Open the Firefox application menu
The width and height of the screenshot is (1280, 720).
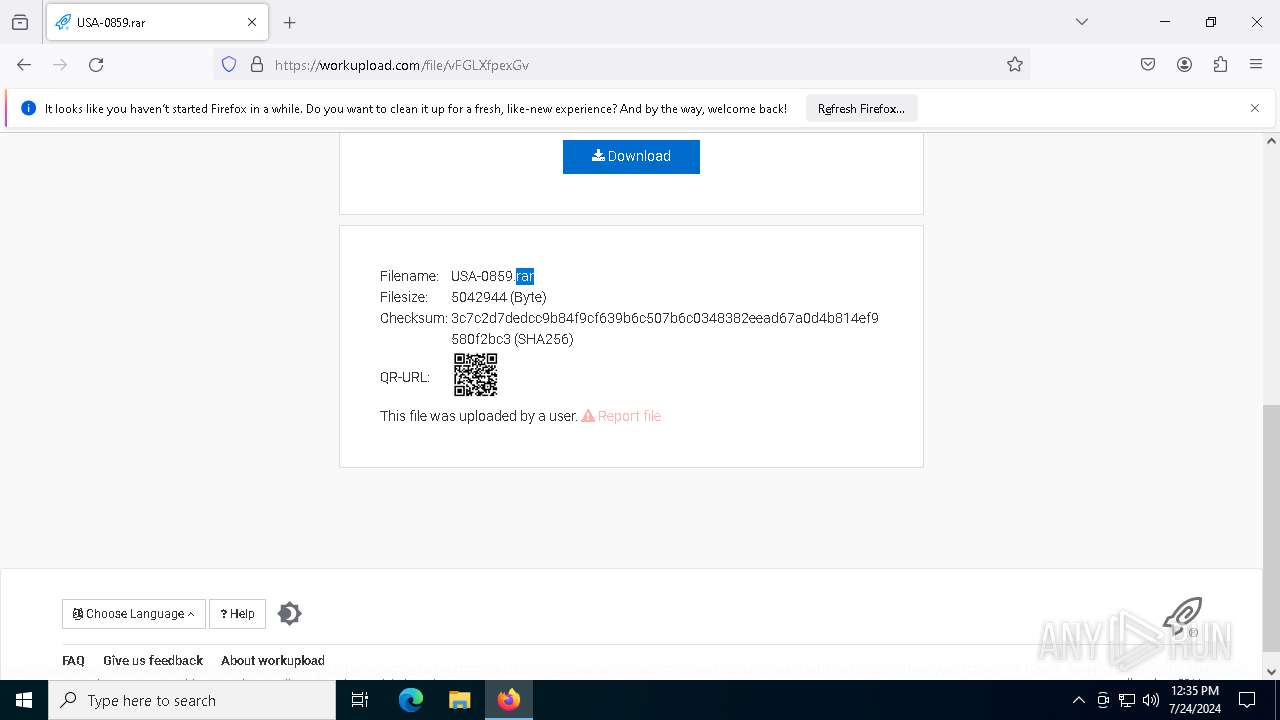1256,65
